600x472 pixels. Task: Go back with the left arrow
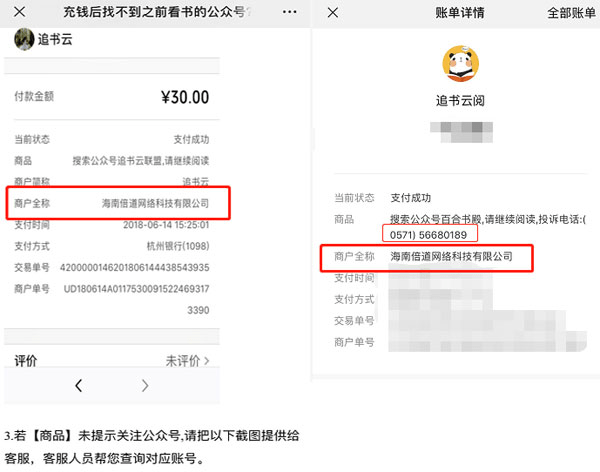79,385
